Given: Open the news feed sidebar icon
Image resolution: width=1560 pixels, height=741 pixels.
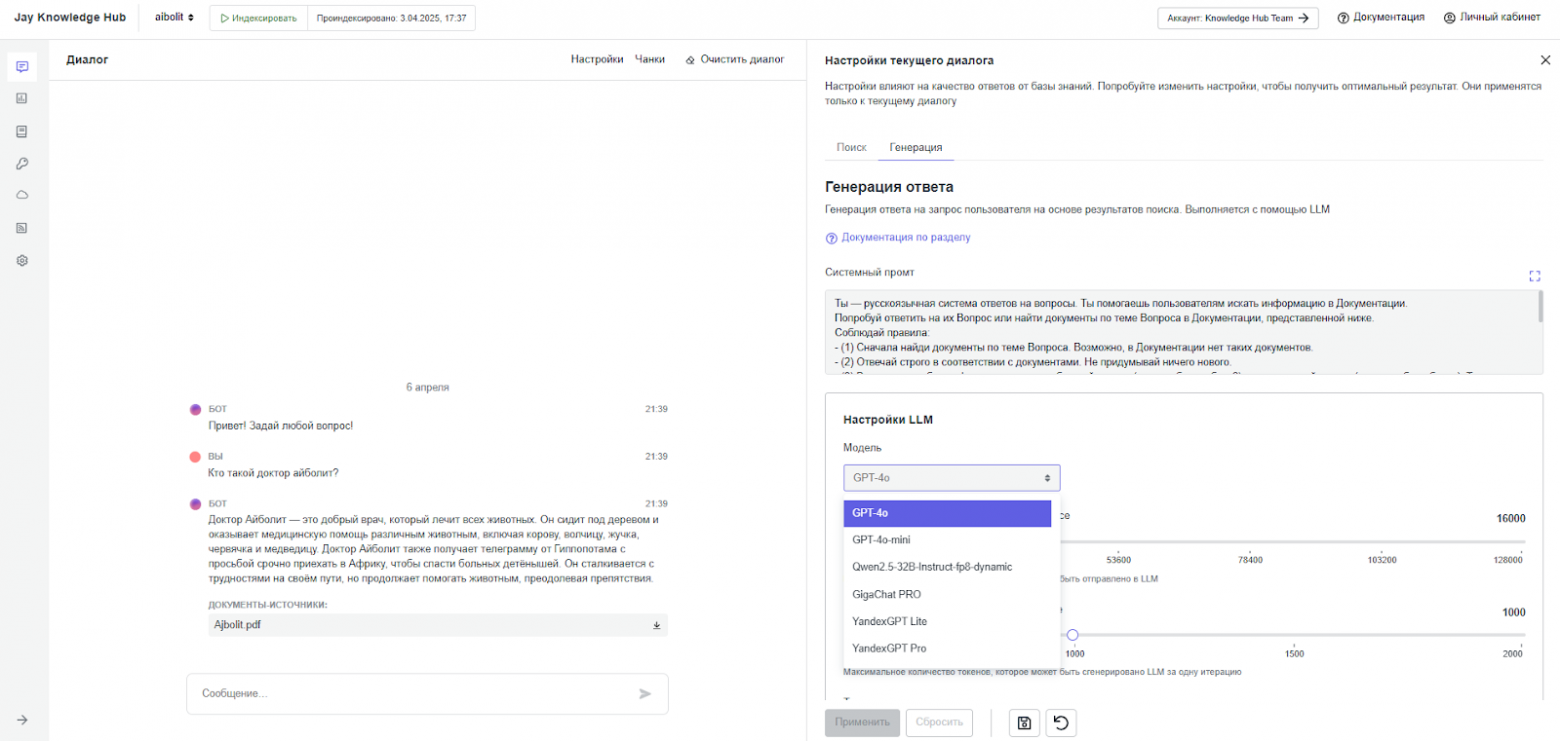Looking at the screenshot, I should coord(22,227).
